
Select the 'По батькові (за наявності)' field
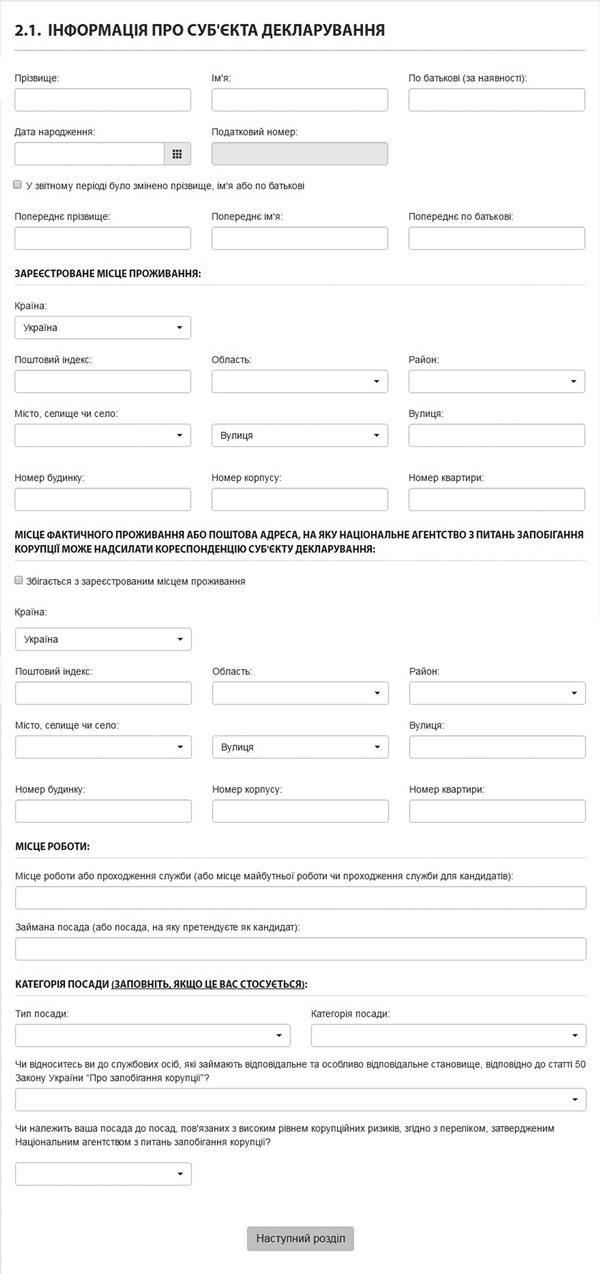pyautogui.click(x=497, y=99)
